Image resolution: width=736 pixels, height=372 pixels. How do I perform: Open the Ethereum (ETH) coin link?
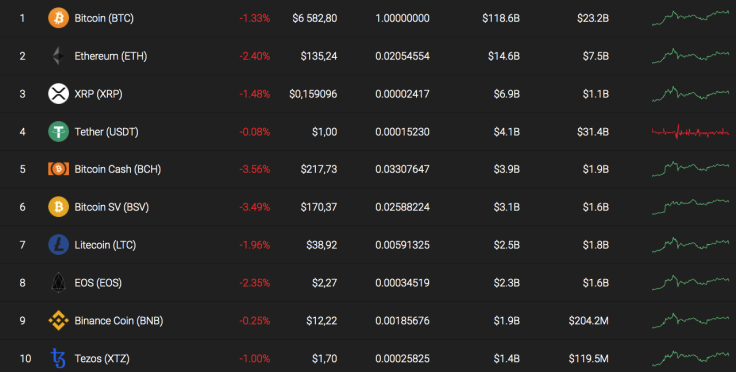click(x=111, y=56)
